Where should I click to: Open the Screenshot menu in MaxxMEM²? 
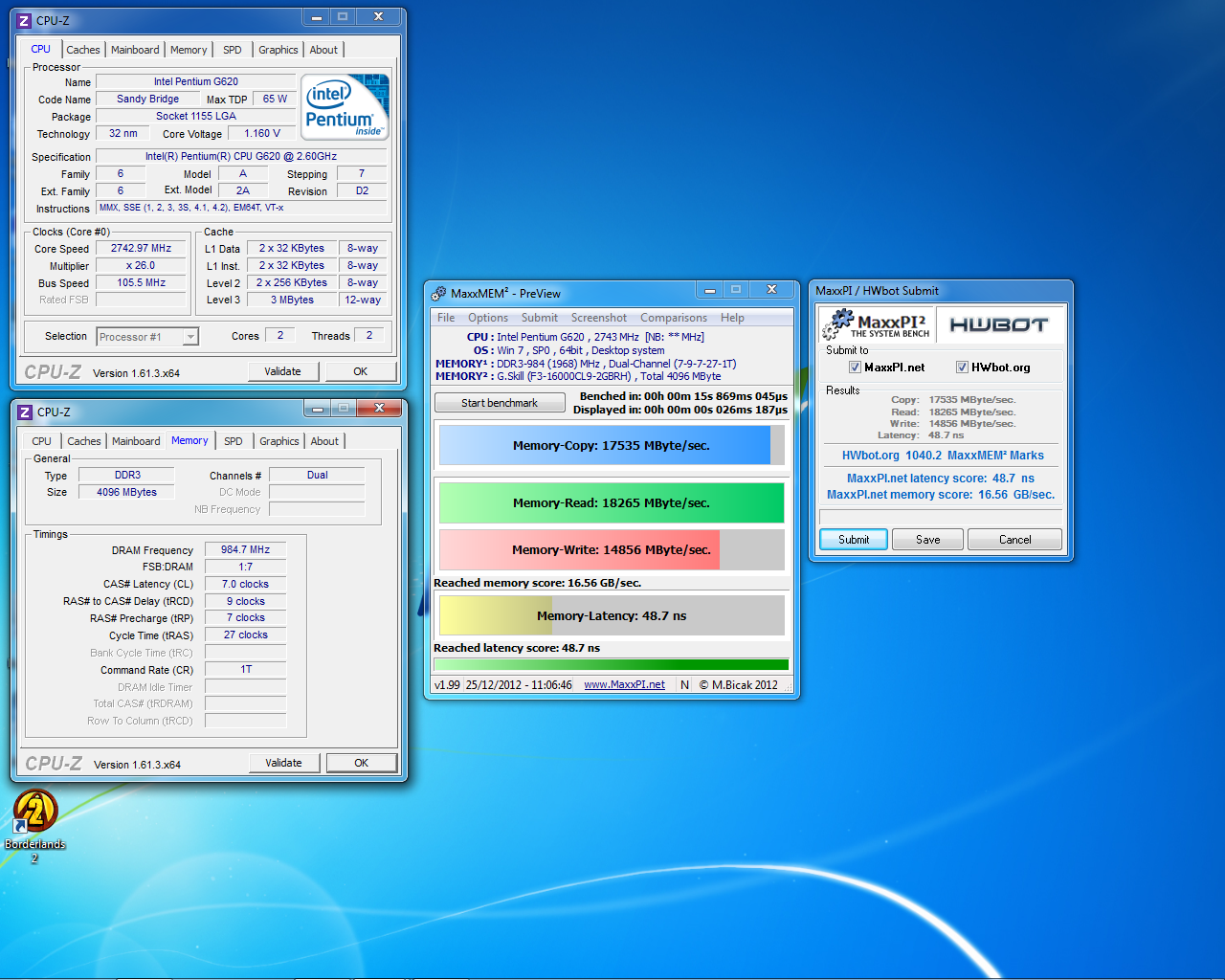point(599,318)
